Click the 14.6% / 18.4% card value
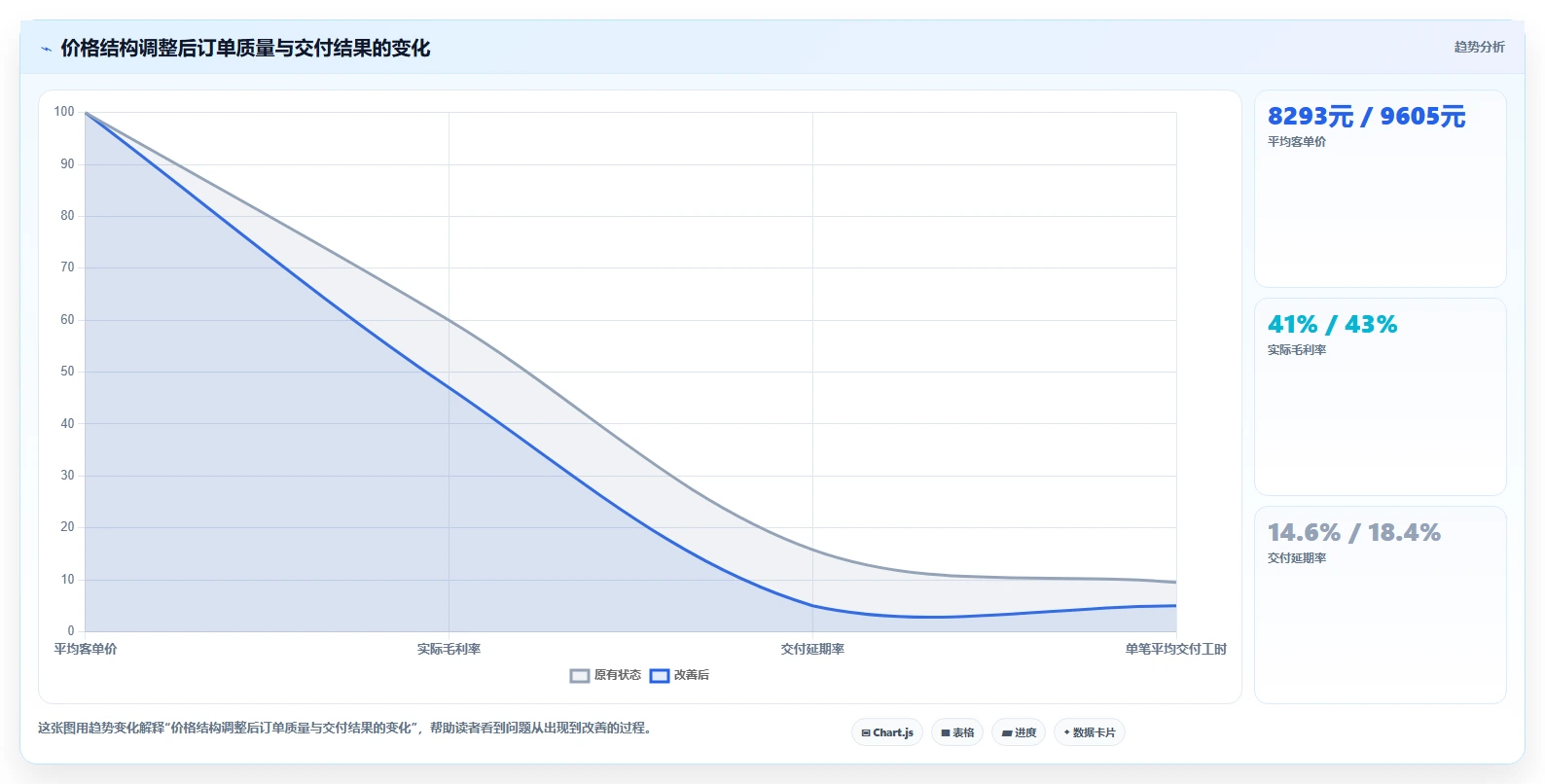The height and width of the screenshot is (784, 1545). [1353, 533]
